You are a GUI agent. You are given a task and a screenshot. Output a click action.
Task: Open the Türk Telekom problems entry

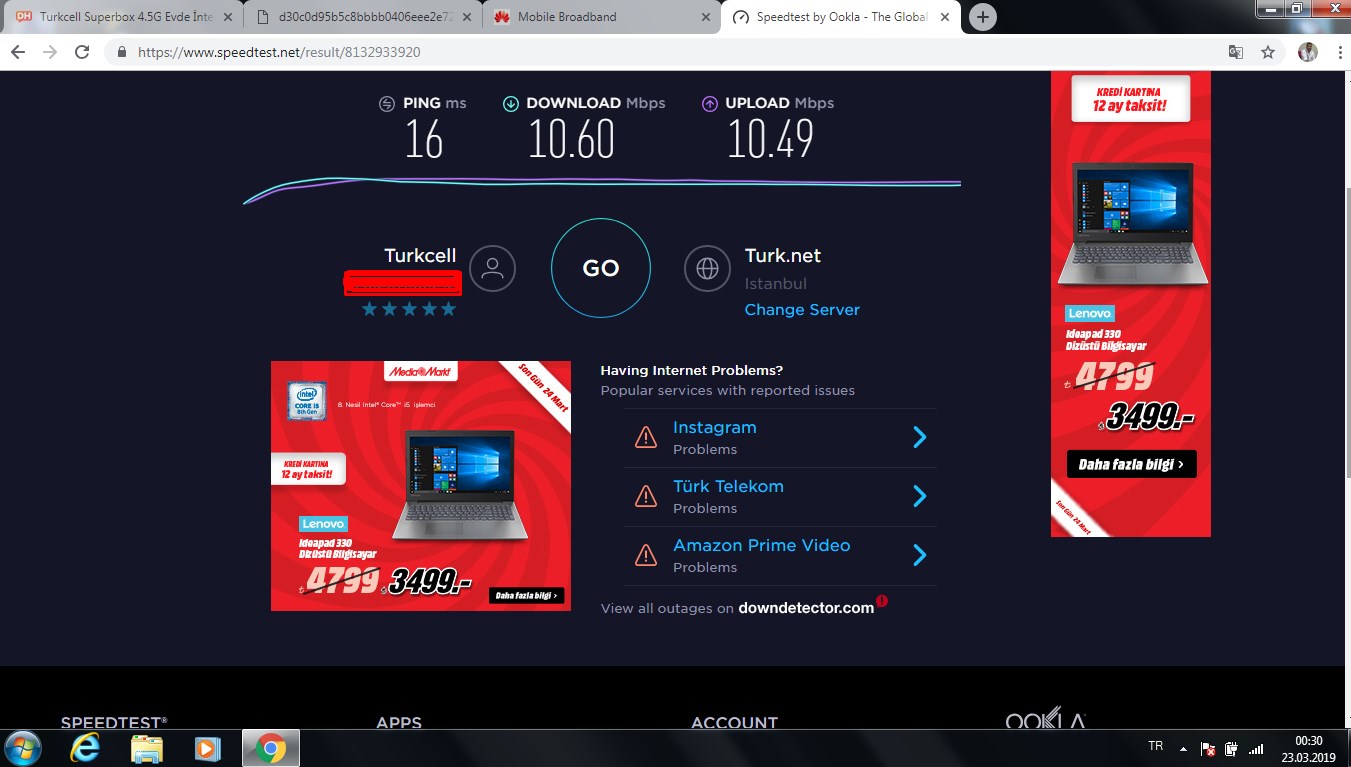coord(728,486)
